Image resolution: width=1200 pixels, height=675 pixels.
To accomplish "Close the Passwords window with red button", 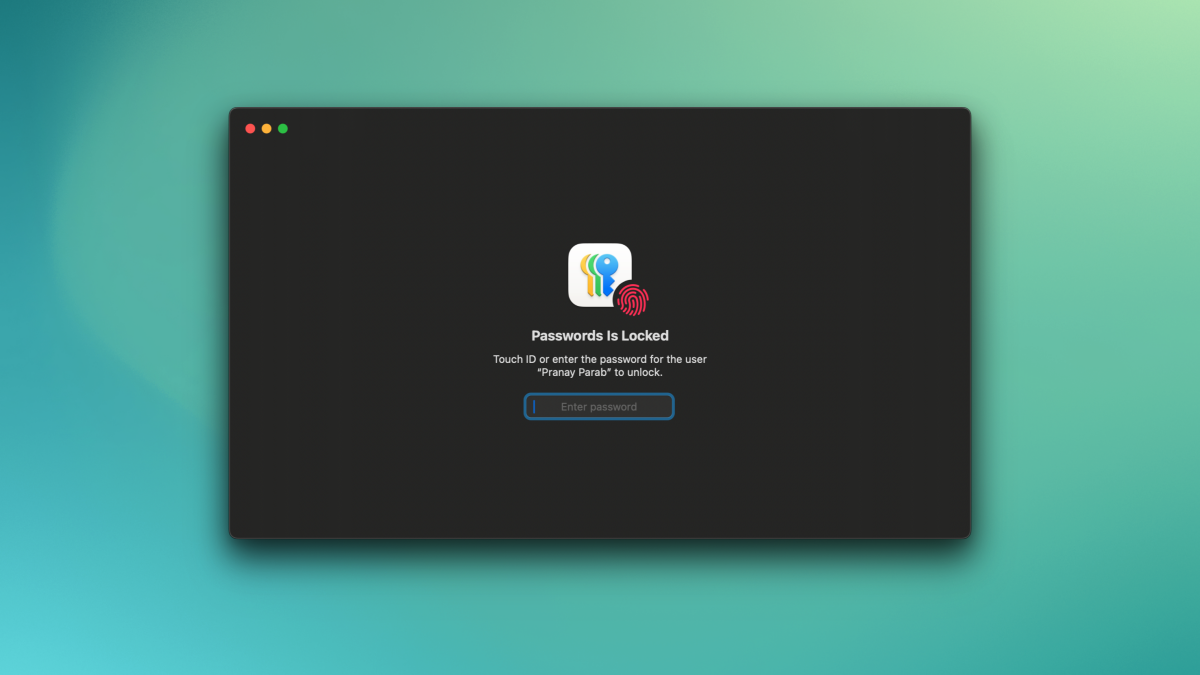I will [x=250, y=128].
